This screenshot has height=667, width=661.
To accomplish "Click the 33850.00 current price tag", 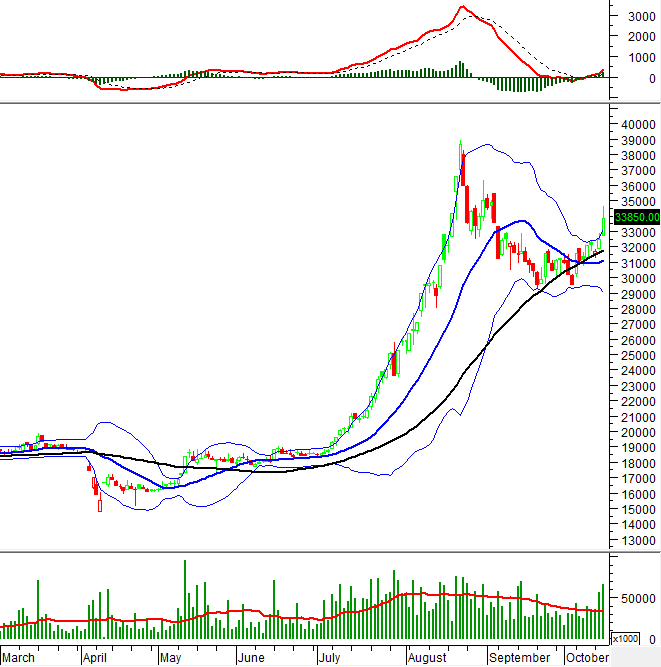I will pos(637,217).
